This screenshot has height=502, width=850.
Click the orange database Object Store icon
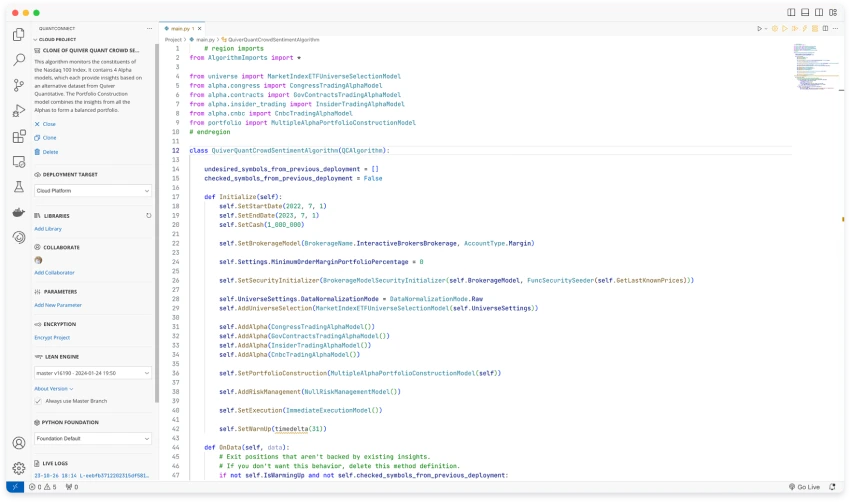[x=815, y=29]
